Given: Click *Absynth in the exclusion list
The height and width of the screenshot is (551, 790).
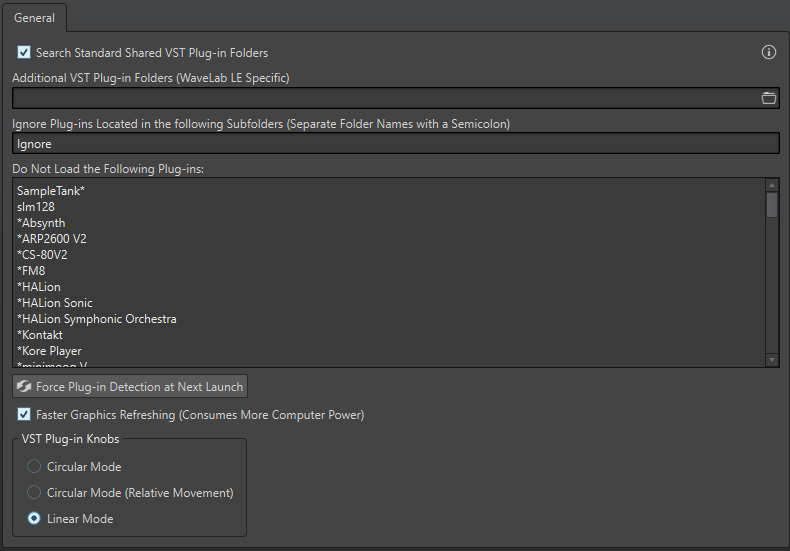Looking at the screenshot, I should point(41,223).
